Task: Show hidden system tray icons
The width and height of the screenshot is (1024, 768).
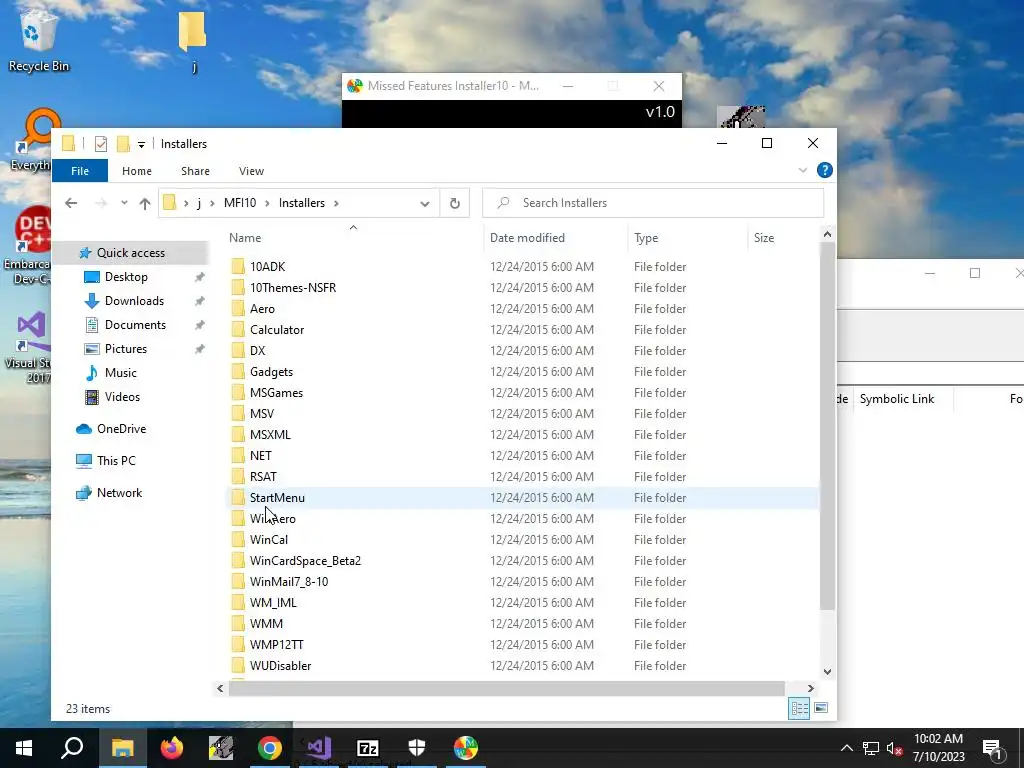Action: click(846, 748)
